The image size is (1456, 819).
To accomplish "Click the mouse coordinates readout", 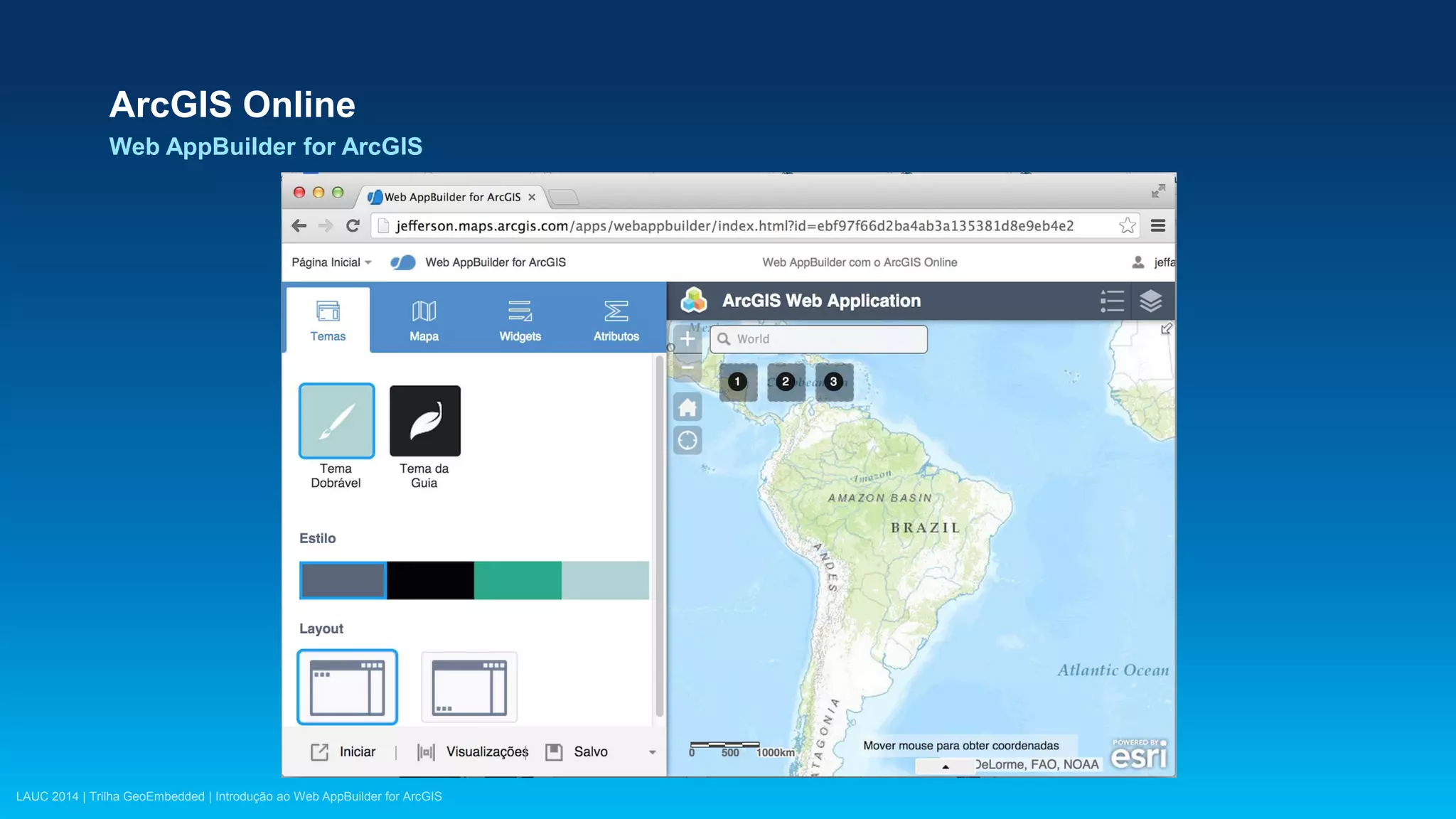I will coord(960,746).
